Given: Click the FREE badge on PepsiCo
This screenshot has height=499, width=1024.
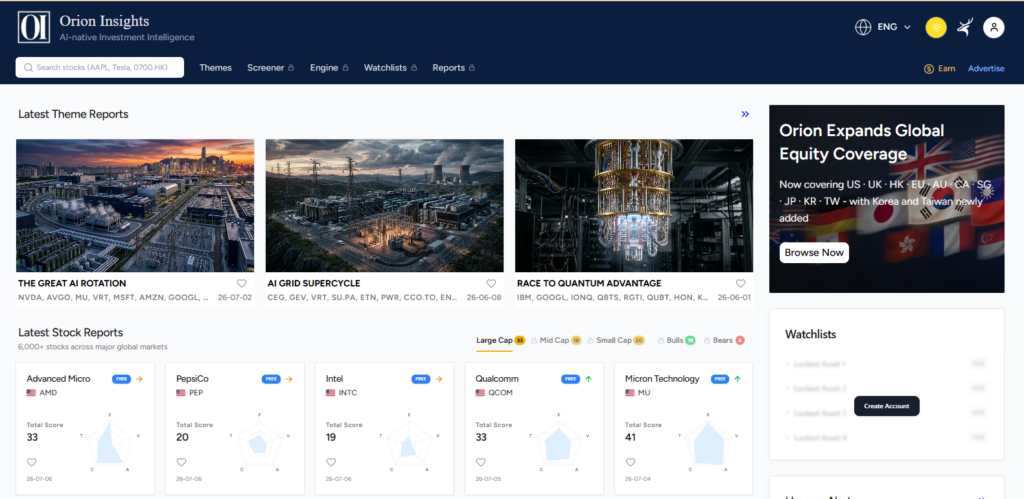Looking at the screenshot, I should pyautogui.click(x=271, y=379).
